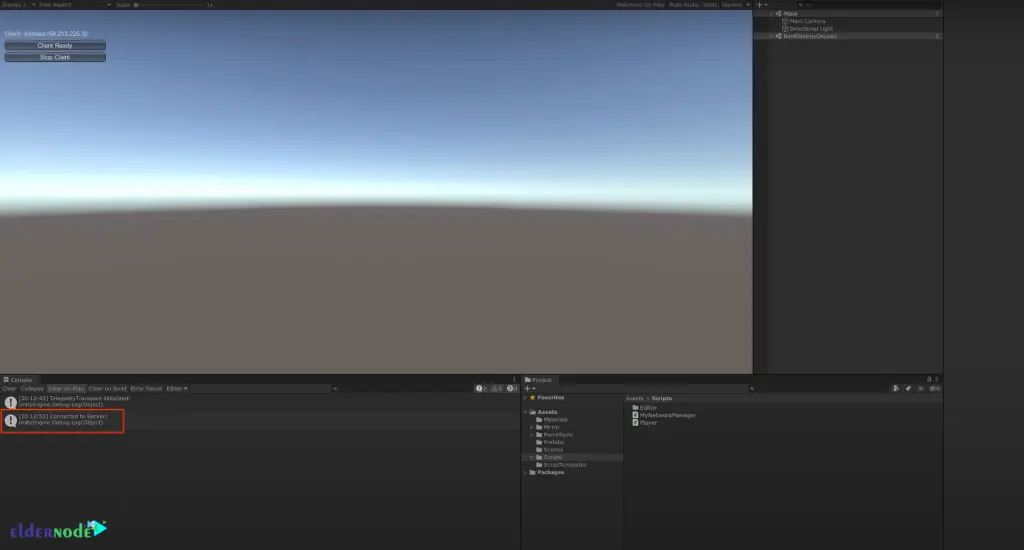Click the Client Ready button
The height and width of the screenshot is (550, 1024).
point(55,46)
